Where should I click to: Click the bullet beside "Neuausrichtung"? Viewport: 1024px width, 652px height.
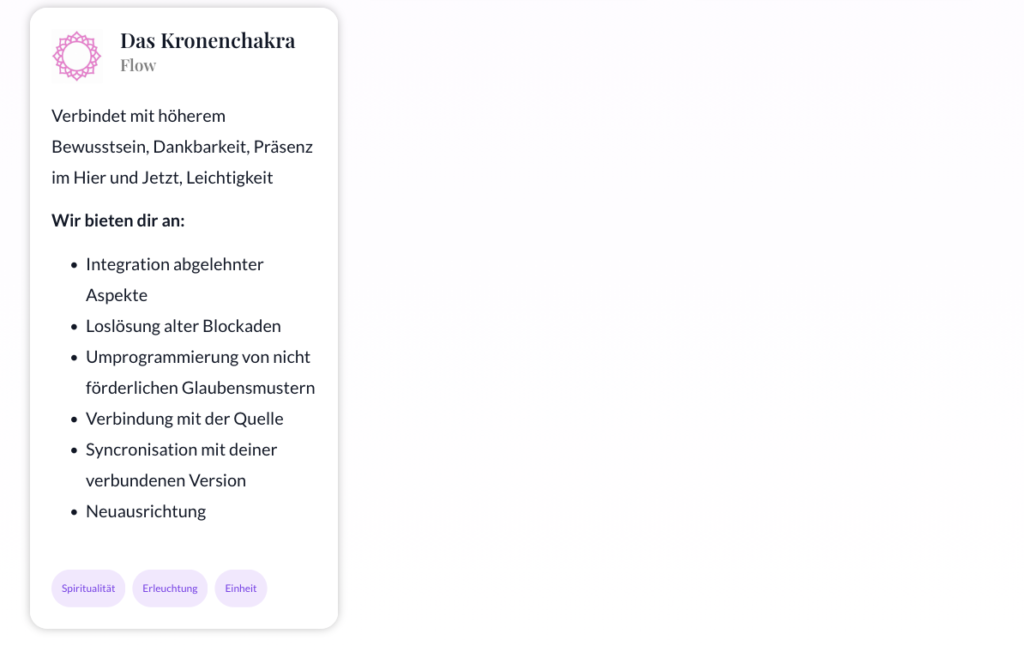pyautogui.click(x=74, y=512)
